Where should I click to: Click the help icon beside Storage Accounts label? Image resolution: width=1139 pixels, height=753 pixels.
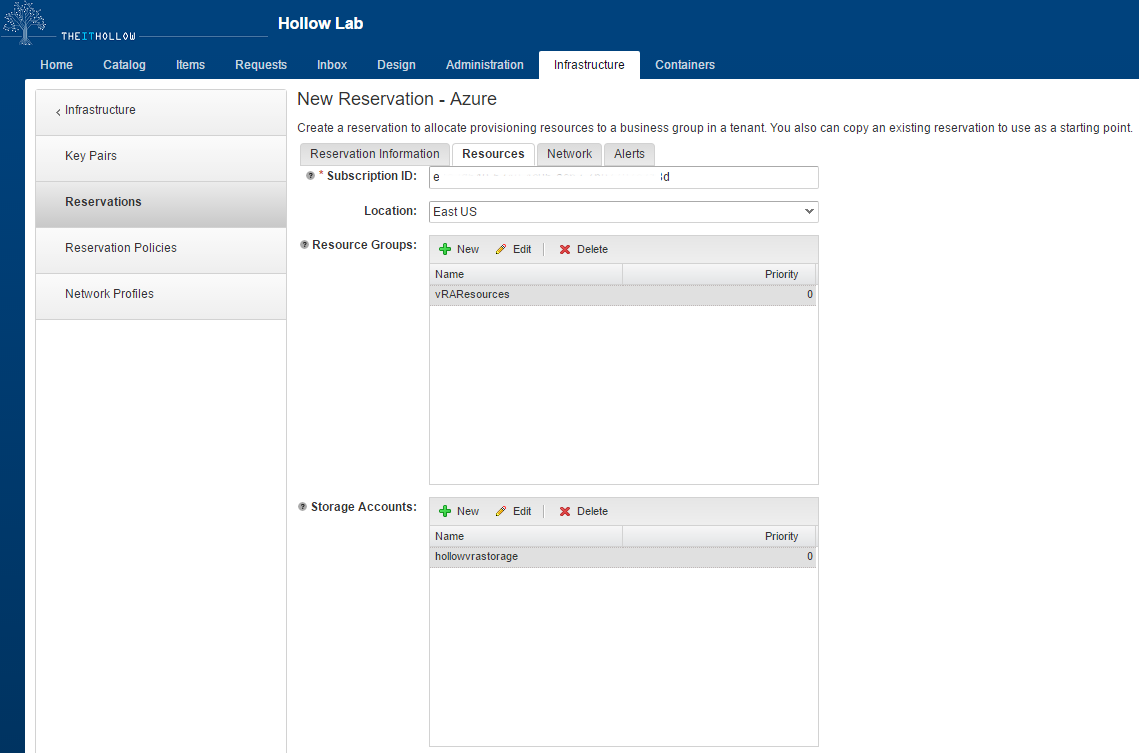303,507
